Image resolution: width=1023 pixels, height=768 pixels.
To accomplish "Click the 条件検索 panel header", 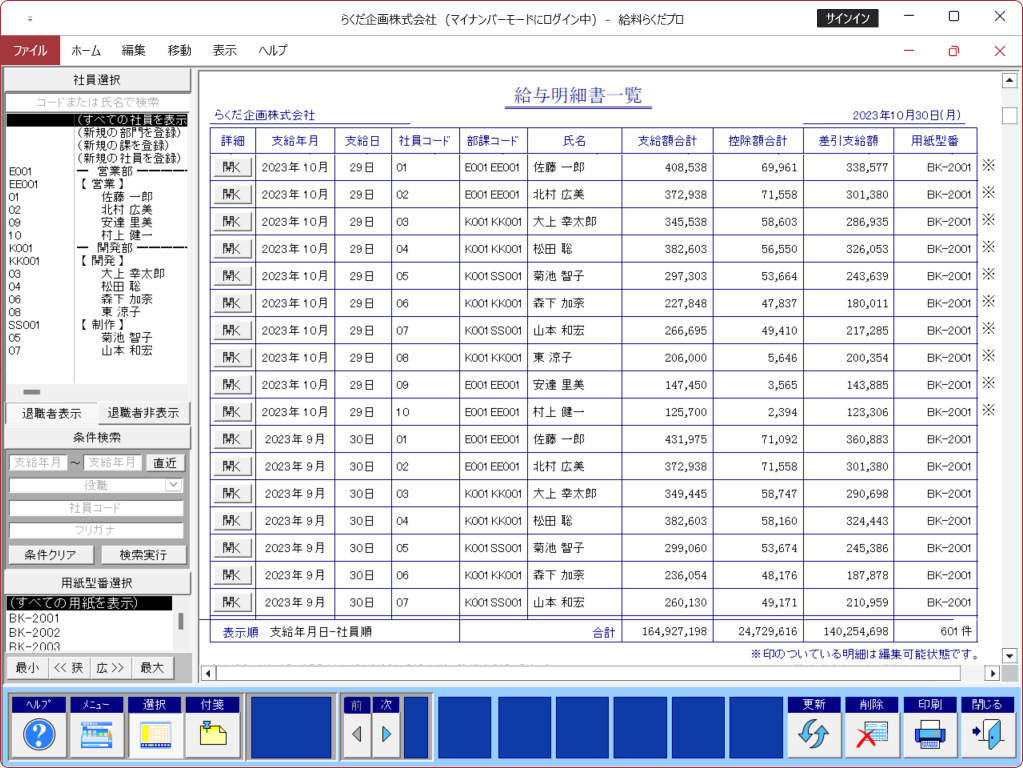I will tap(97, 437).
